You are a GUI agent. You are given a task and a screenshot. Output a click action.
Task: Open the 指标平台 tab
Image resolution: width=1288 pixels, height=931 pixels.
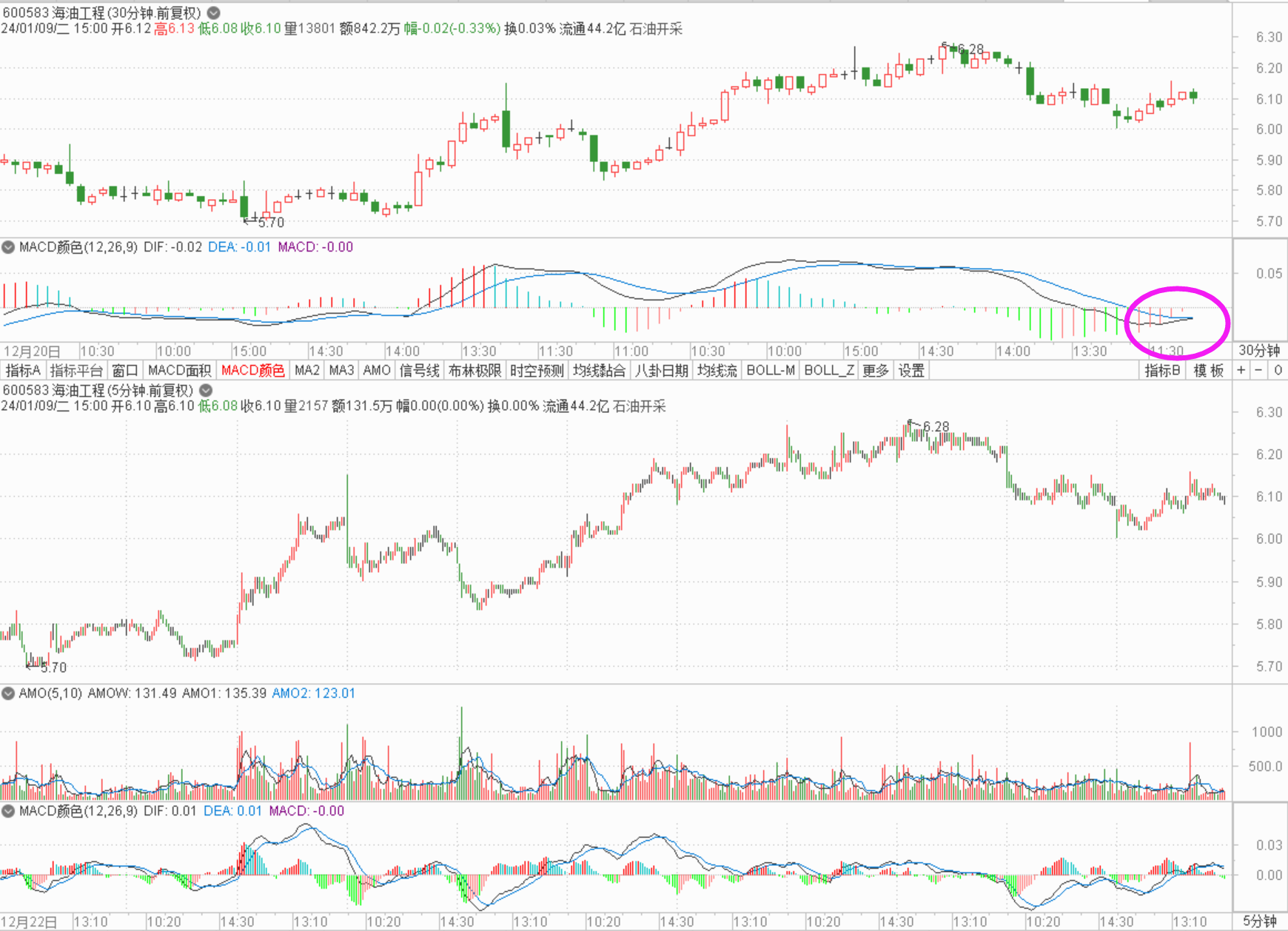pyautogui.click(x=76, y=371)
